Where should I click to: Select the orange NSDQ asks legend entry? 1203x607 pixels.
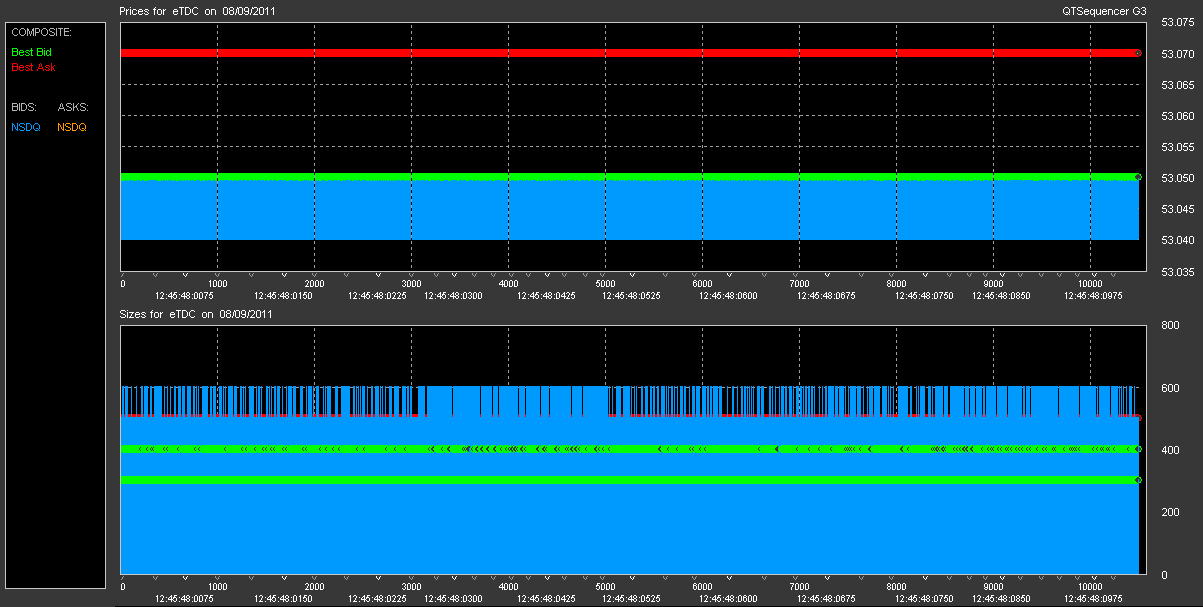point(72,127)
